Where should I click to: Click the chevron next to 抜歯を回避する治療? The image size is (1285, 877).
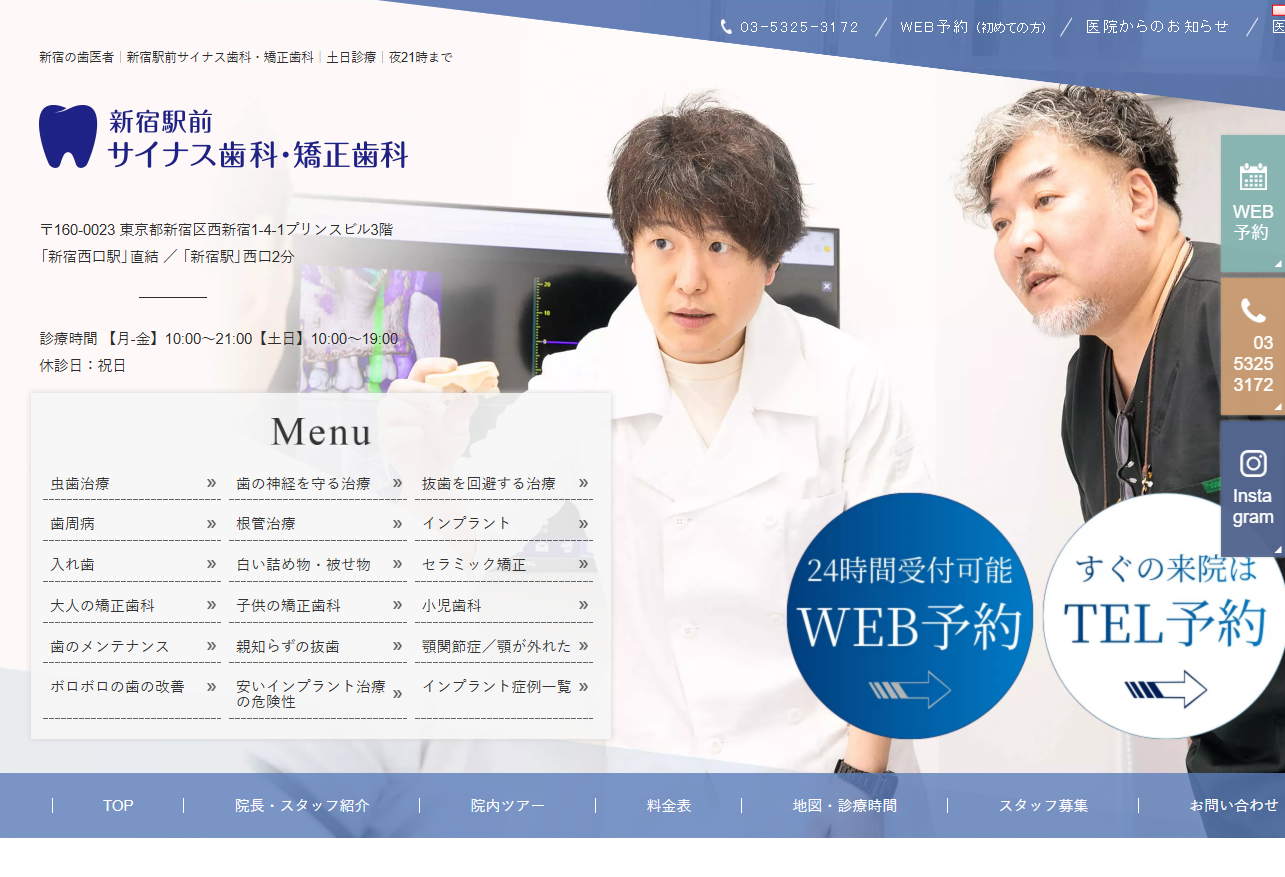tap(584, 483)
